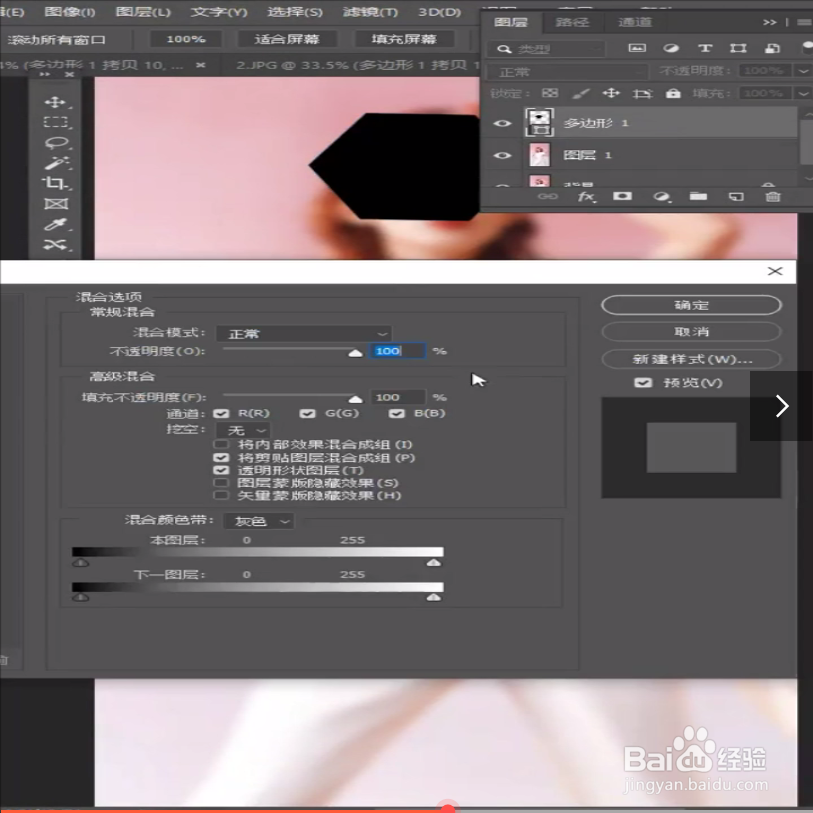This screenshot has width=813, height=813.
Task: Toggle visibility of 图层 1
Action: 503,155
